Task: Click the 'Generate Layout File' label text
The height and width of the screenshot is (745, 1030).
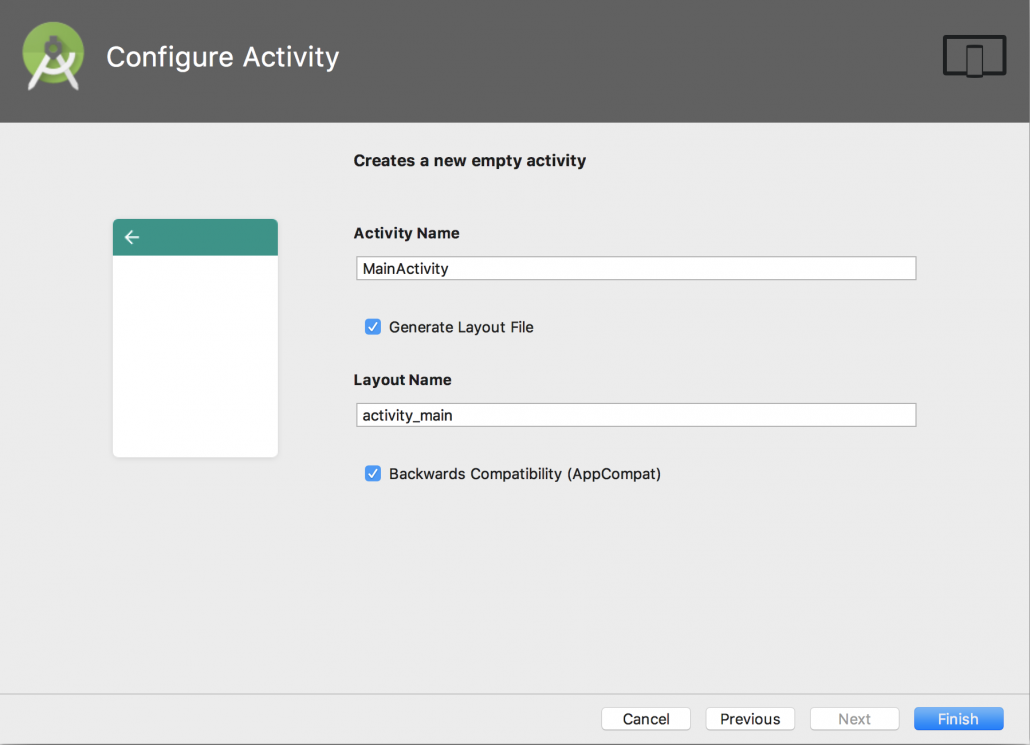Action: click(461, 327)
